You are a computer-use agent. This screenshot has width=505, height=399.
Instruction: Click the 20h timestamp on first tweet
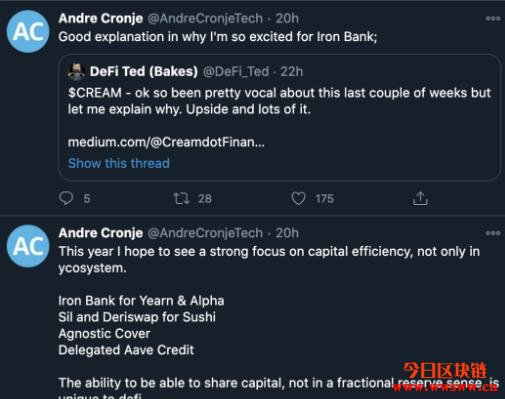tap(287, 18)
